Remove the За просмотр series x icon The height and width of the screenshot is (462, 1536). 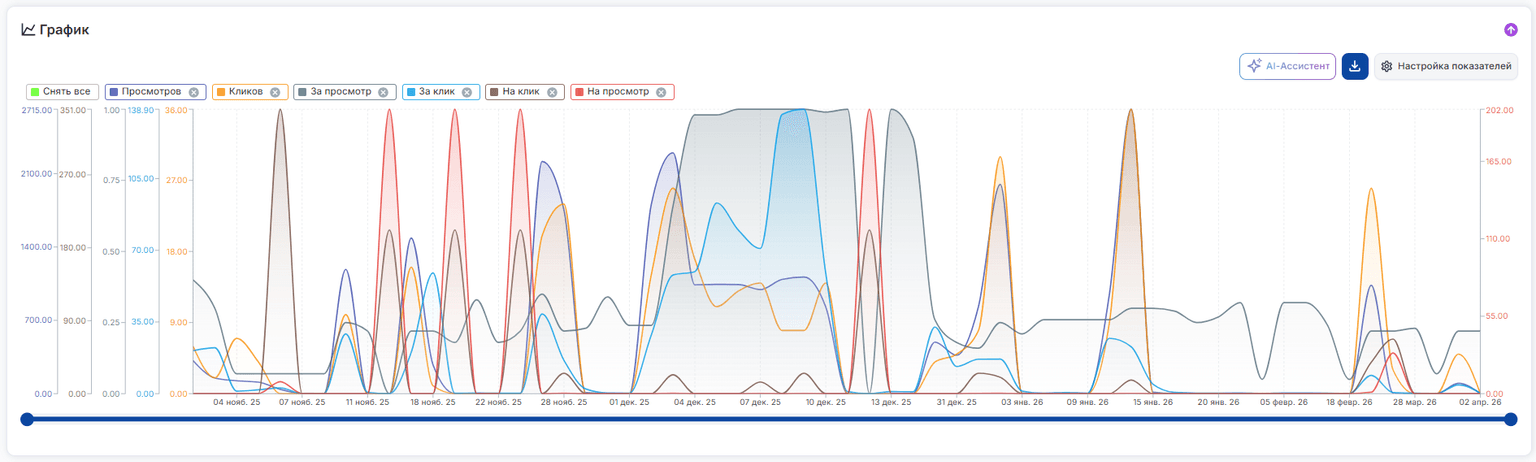tap(384, 92)
